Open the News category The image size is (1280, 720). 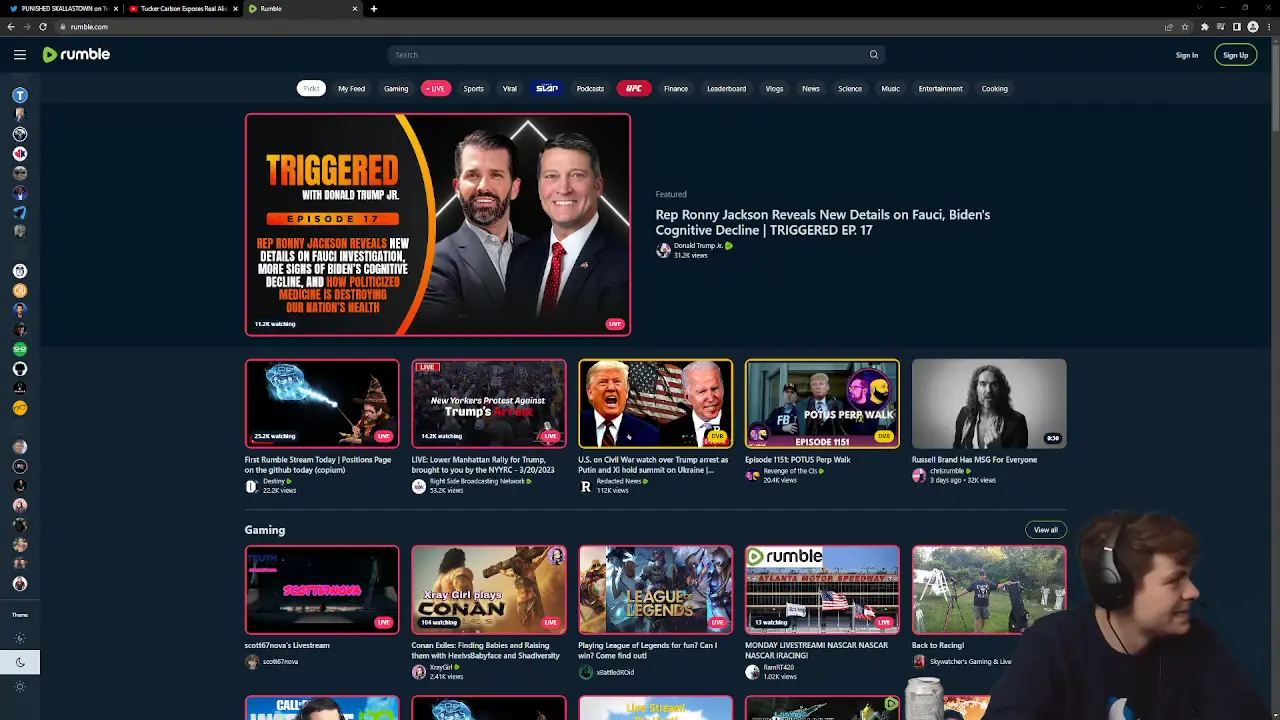click(811, 89)
